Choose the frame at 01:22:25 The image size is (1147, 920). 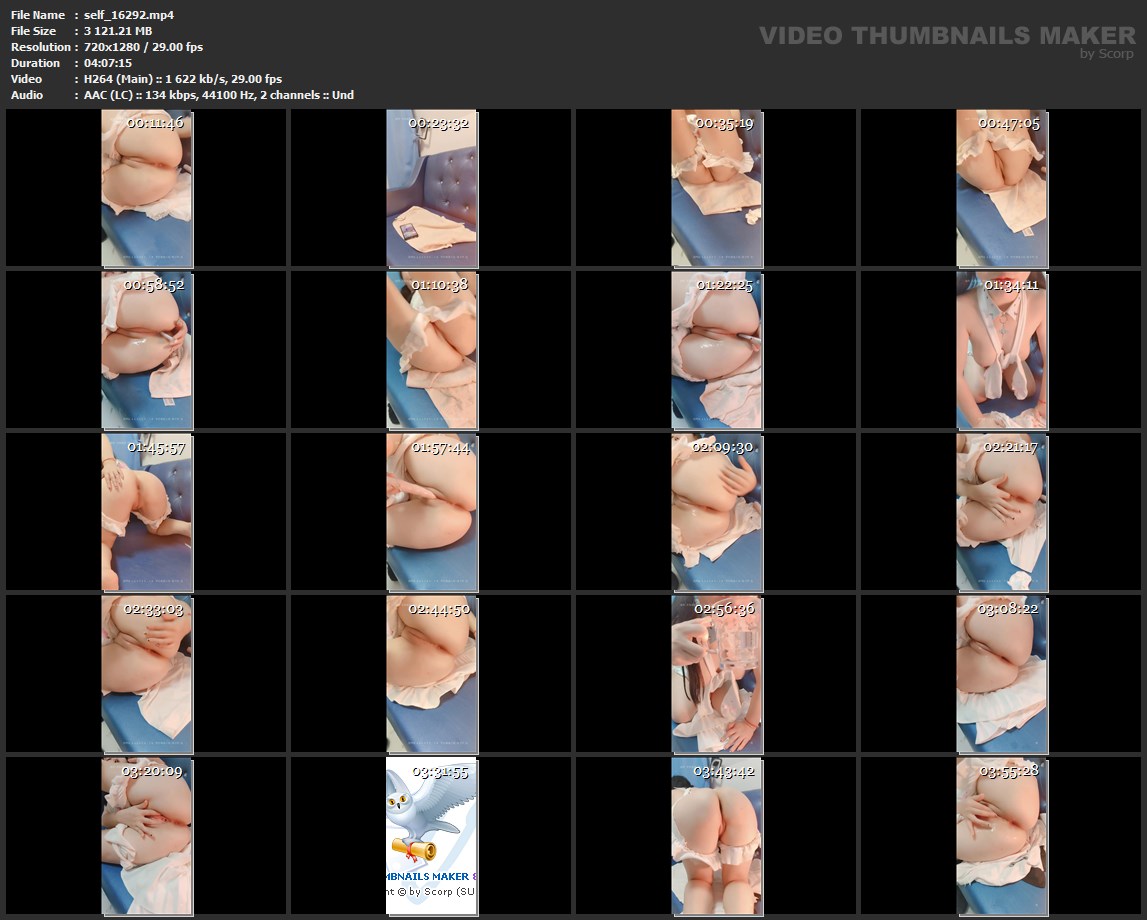(716, 350)
